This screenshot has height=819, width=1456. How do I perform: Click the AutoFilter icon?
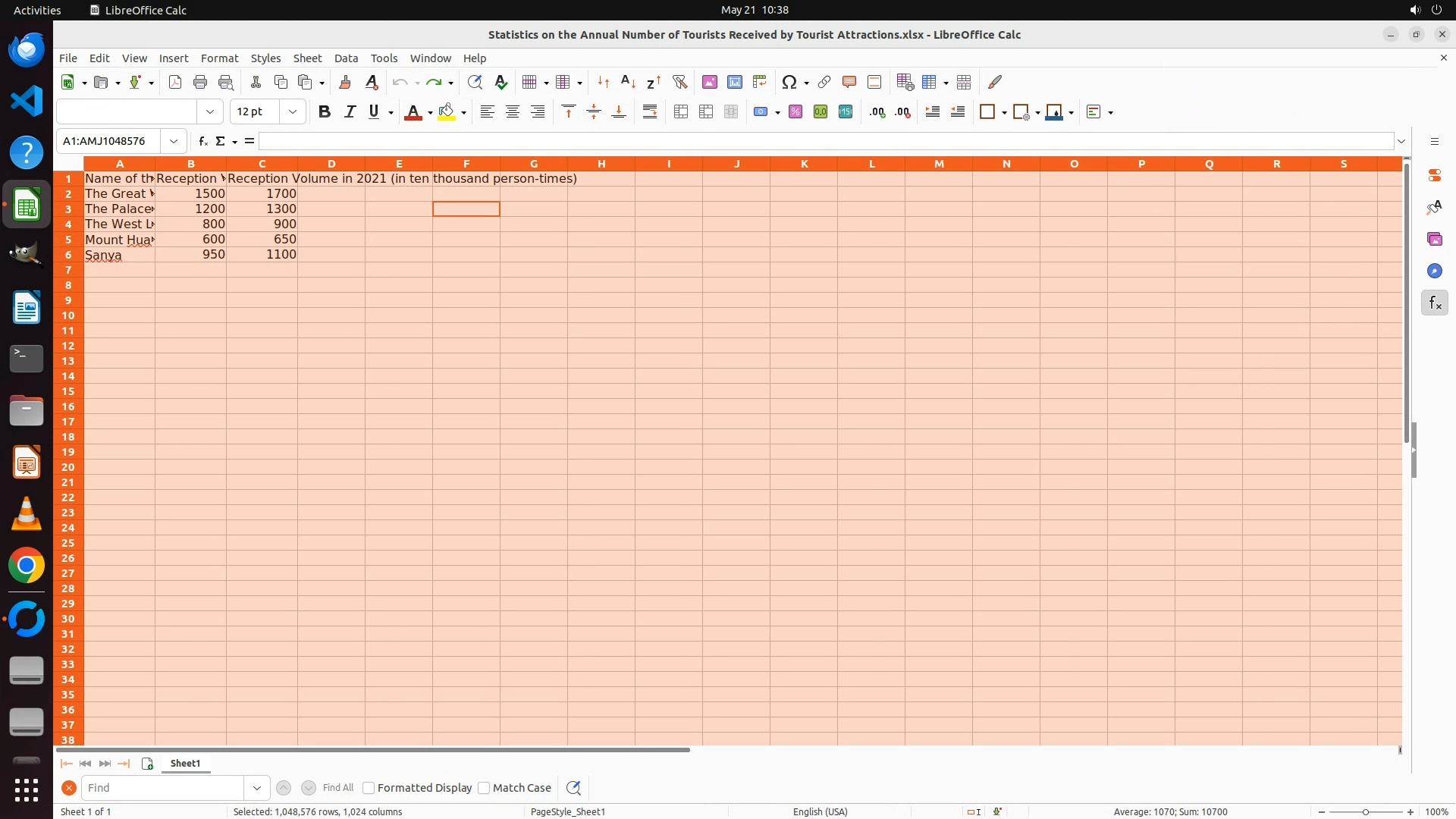tap(679, 82)
